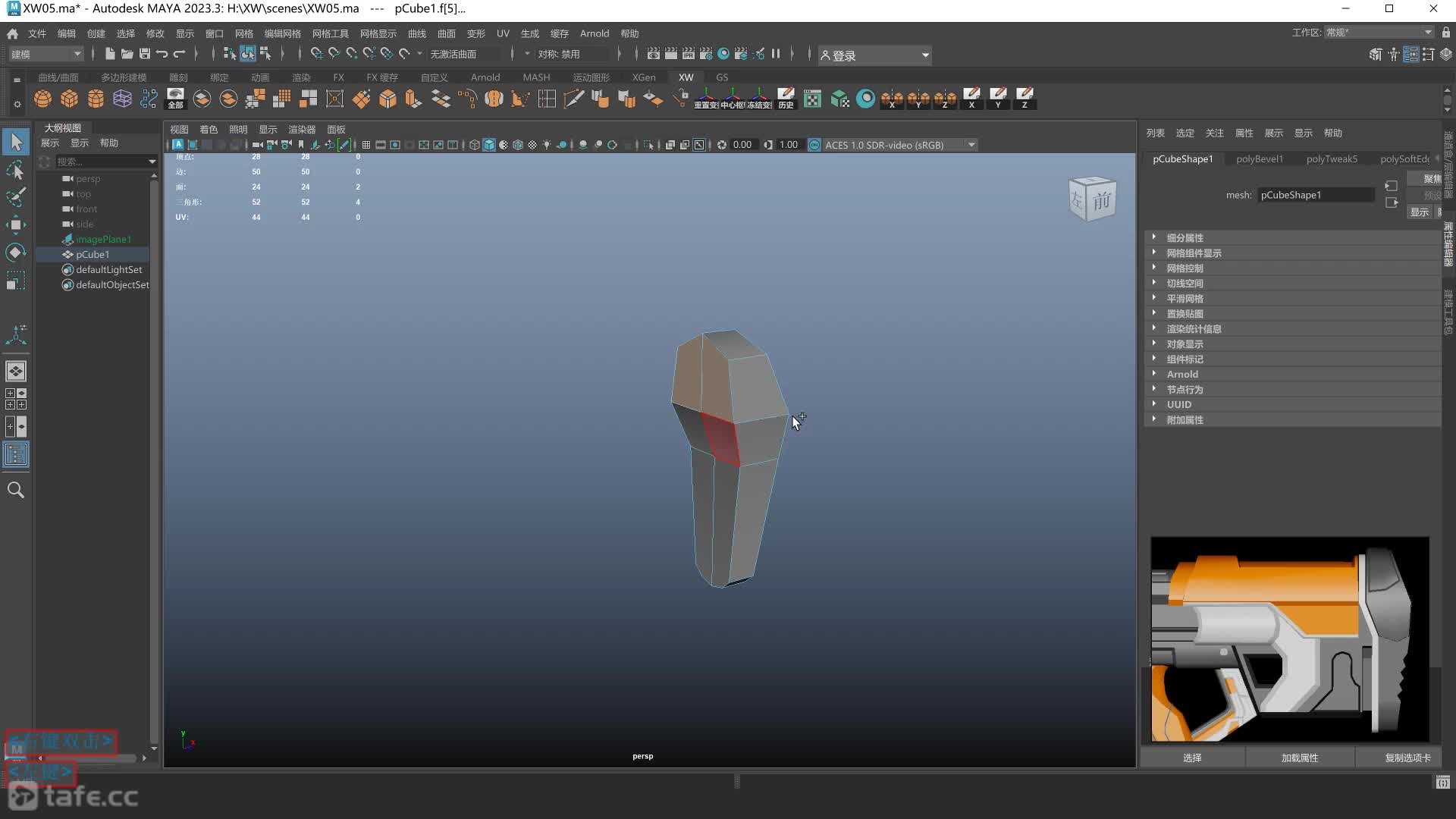Choose the Paint selection tool
The width and height of the screenshot is (1456, 819).
pos(16,197)
